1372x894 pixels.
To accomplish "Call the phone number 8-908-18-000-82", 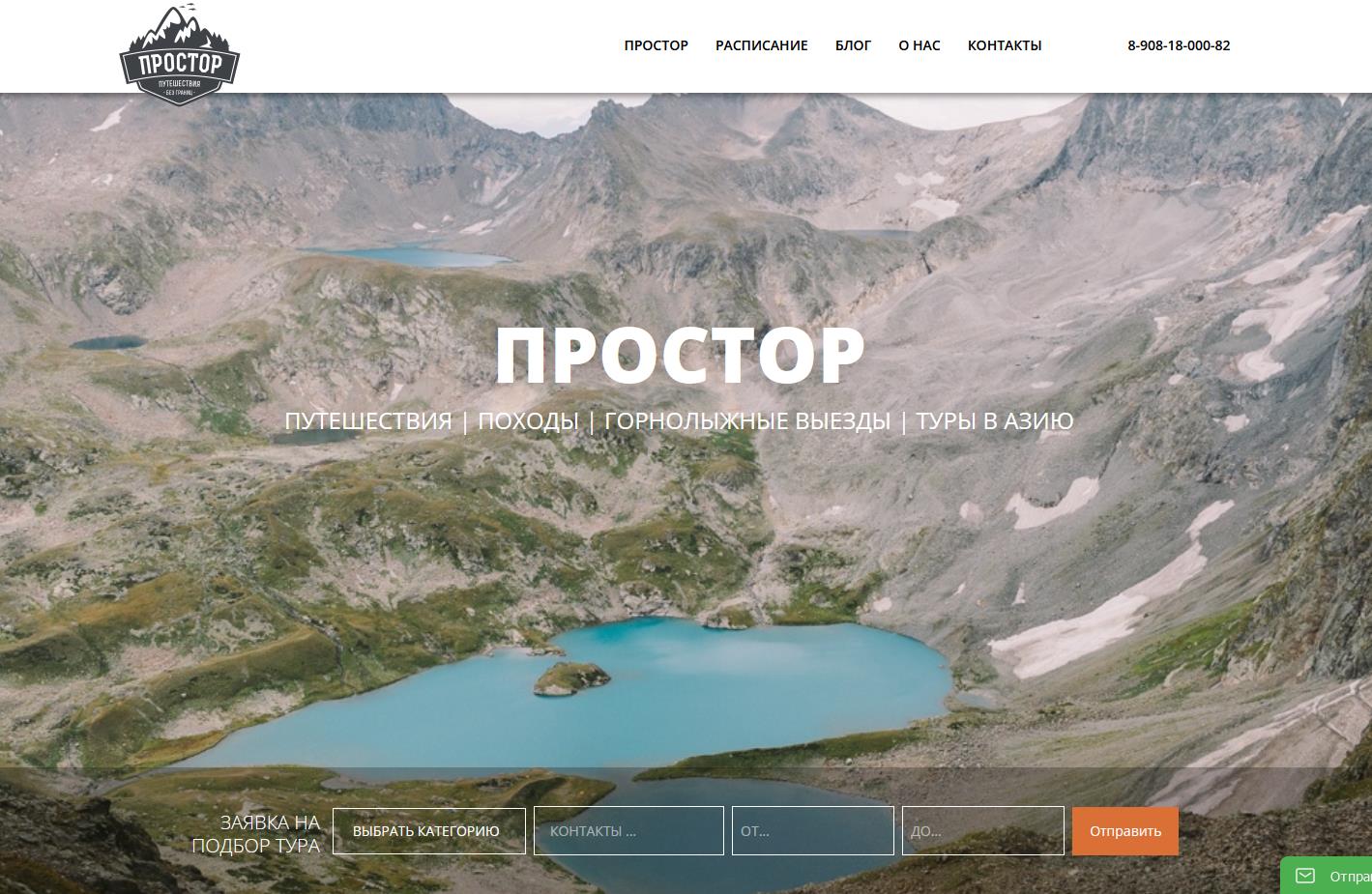I will coord(1179,45).
